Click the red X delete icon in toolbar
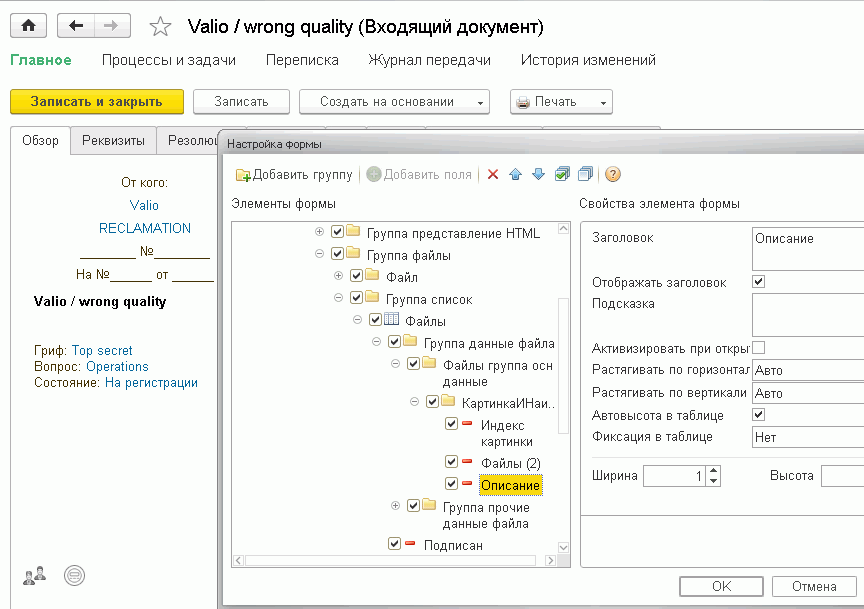Image resolution: width=864 pixels, height=609 pixels. tap(493, 175)
